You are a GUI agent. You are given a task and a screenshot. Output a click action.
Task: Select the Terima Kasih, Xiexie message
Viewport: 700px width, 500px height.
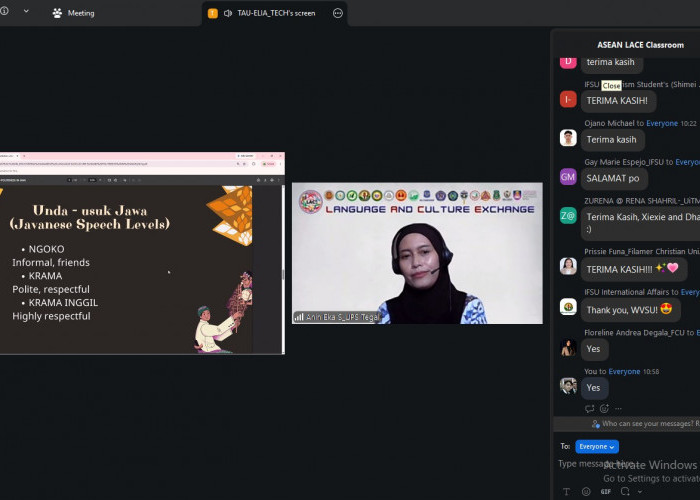[641, 223]
